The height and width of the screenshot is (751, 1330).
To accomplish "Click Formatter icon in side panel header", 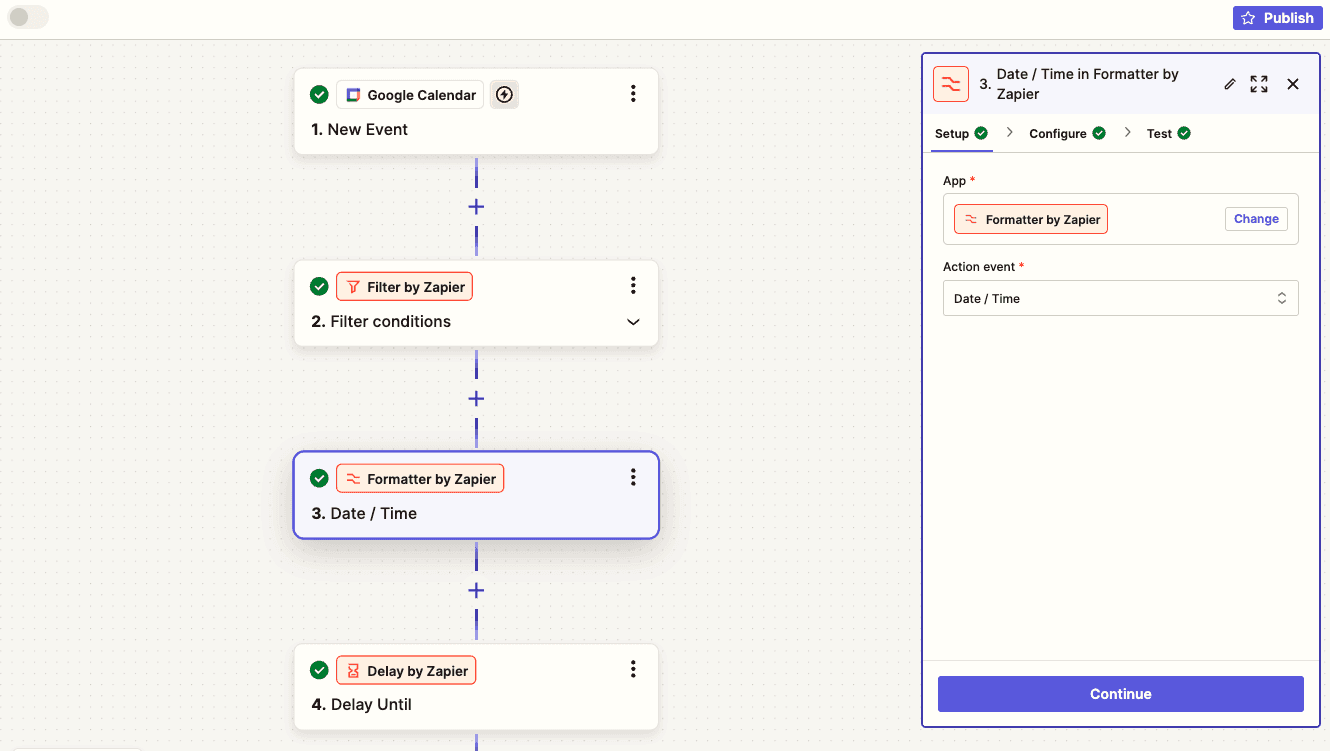I will click(x=951, y=84).
